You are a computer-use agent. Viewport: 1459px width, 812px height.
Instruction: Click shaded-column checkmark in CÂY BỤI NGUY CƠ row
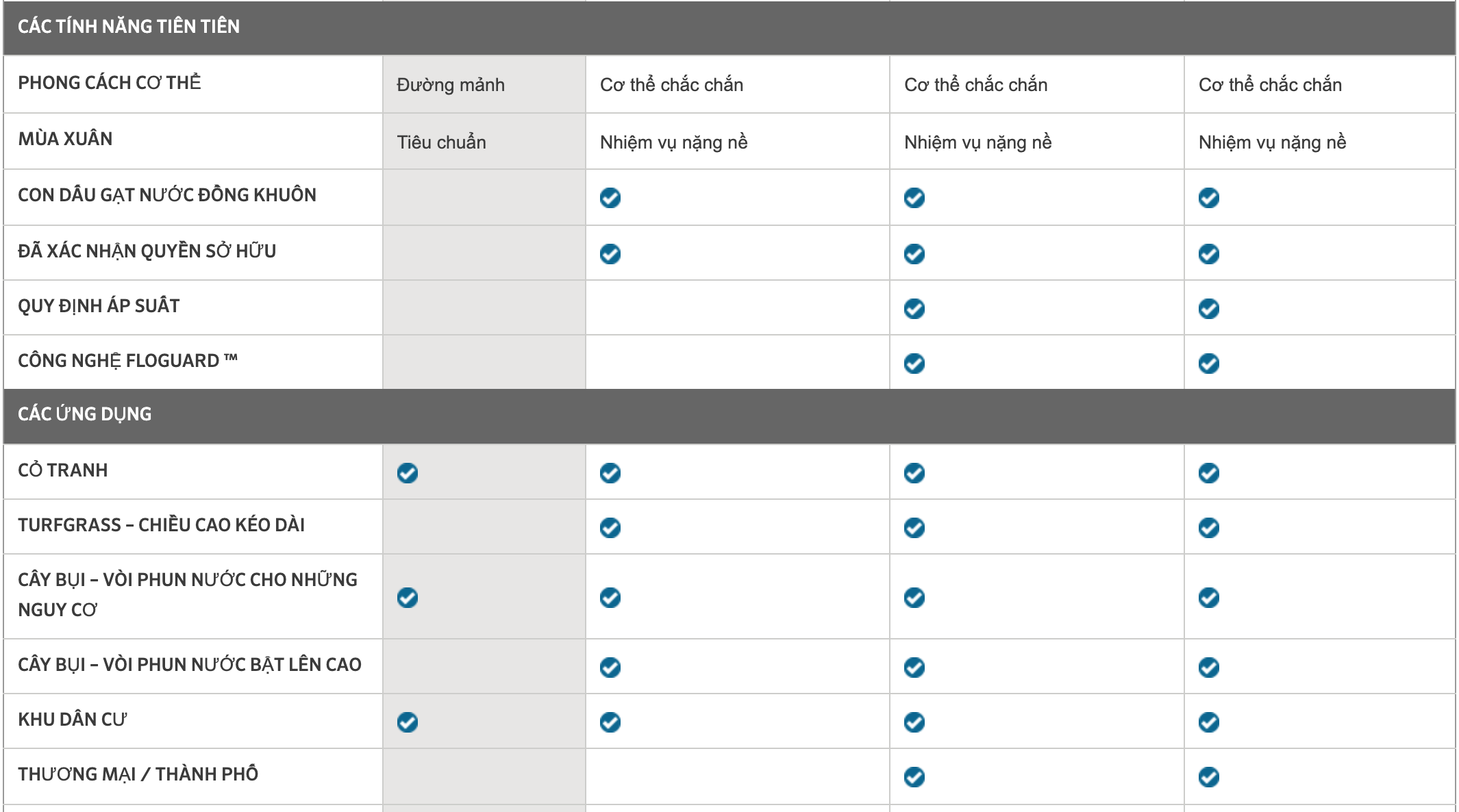click(408, 598)
